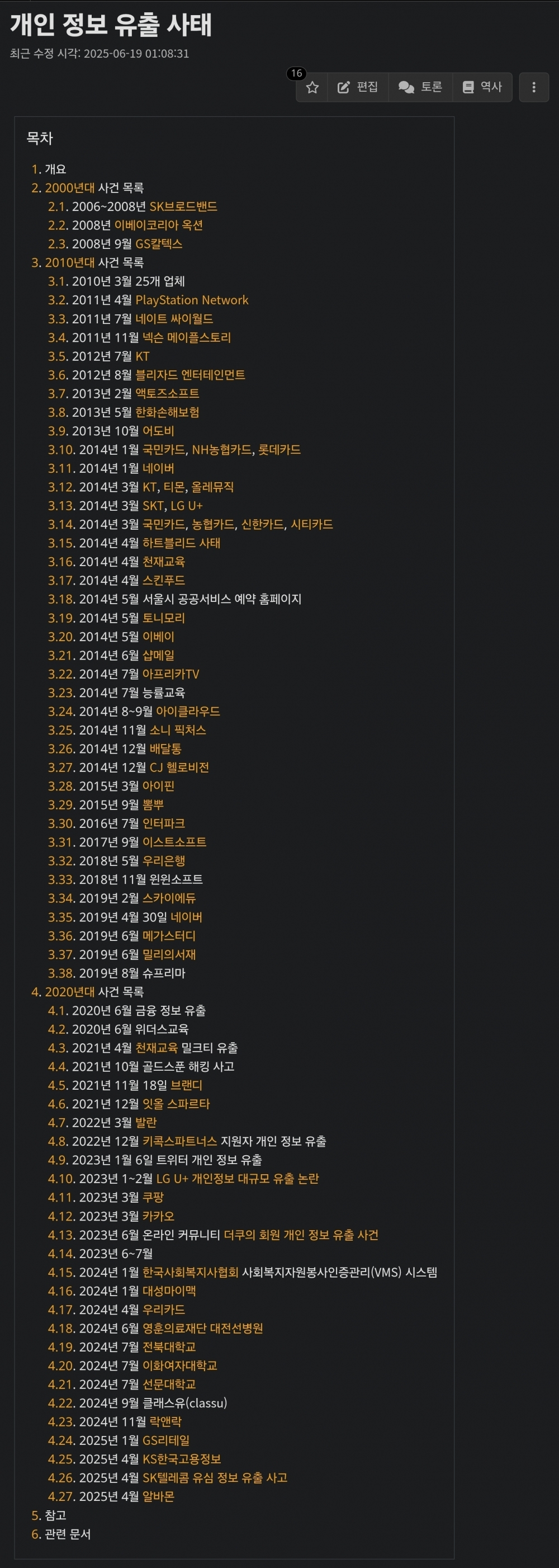Follow the PlayStation Network link
The image size is (559, 1568).
point(192,300)
